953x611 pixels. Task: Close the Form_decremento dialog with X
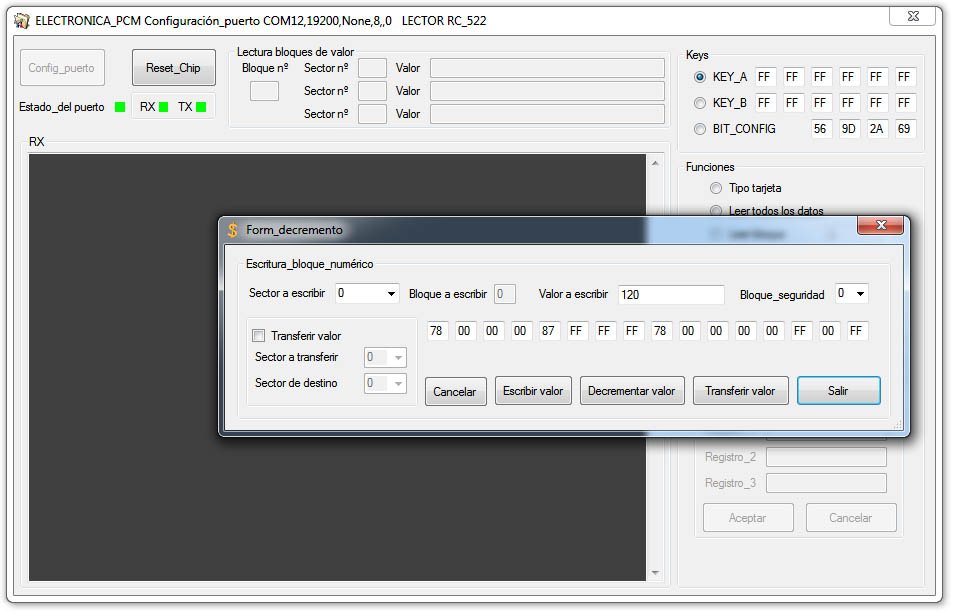pos(880,227)
